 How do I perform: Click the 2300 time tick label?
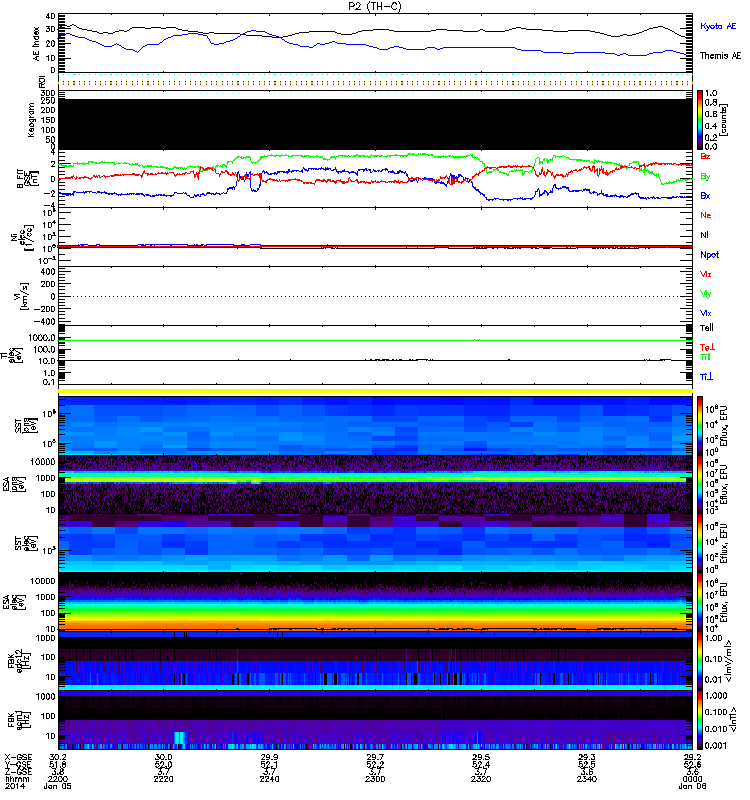point(375,779)
